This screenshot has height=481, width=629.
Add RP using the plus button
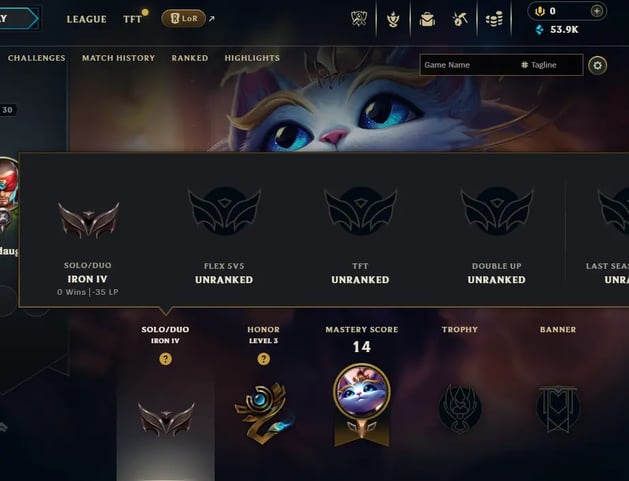point(597,11)
